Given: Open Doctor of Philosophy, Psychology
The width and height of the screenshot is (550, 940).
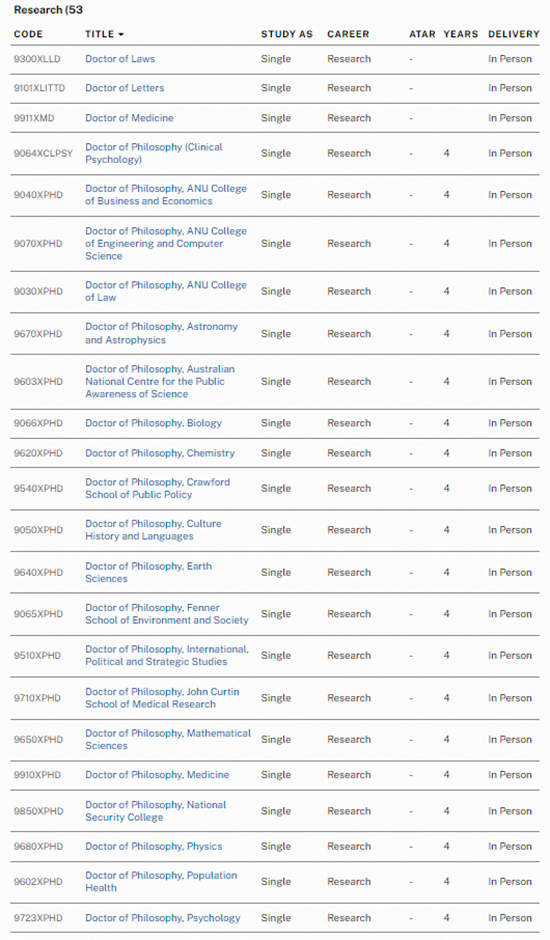Looking at the screenshot, I should pos(163,917).
